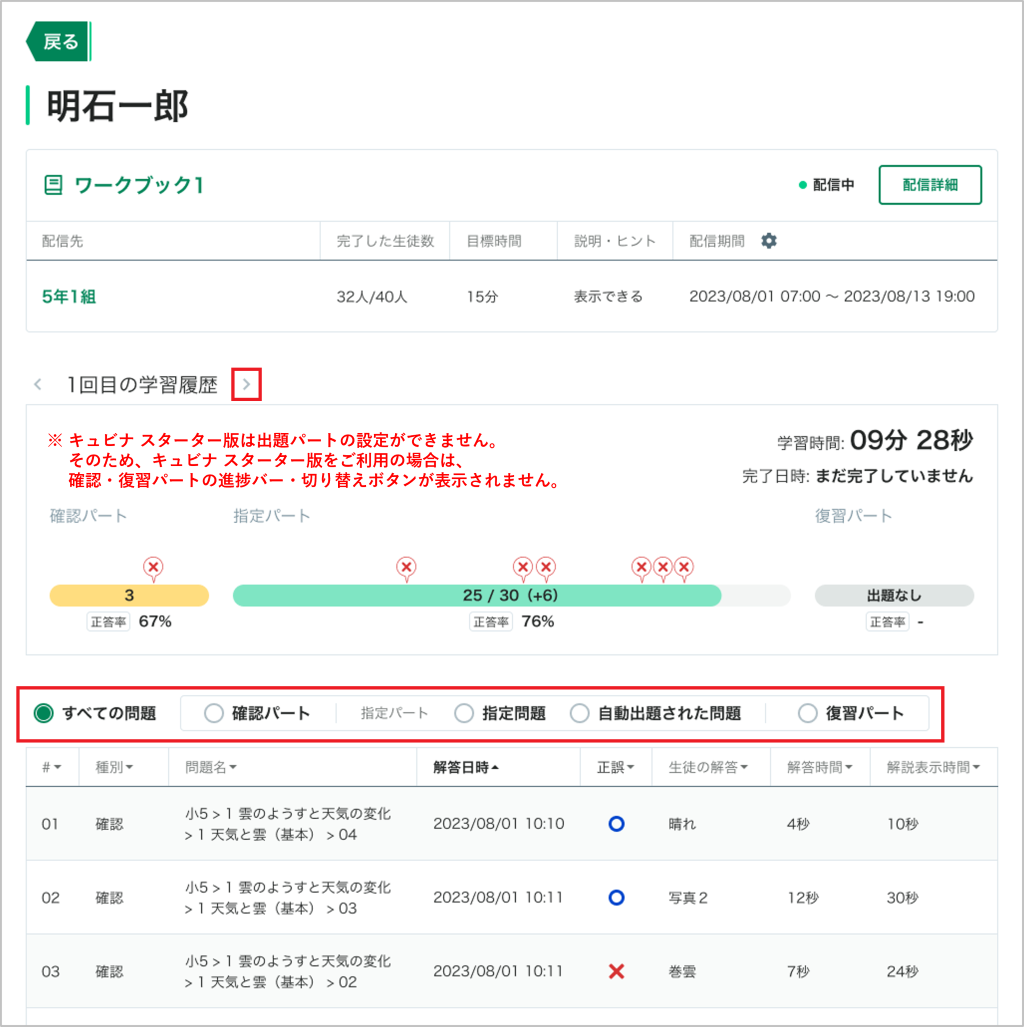Open problem name in row 02 ending 03
This screenshot has height=1027, width=1024.
click(x=288, y=897)
